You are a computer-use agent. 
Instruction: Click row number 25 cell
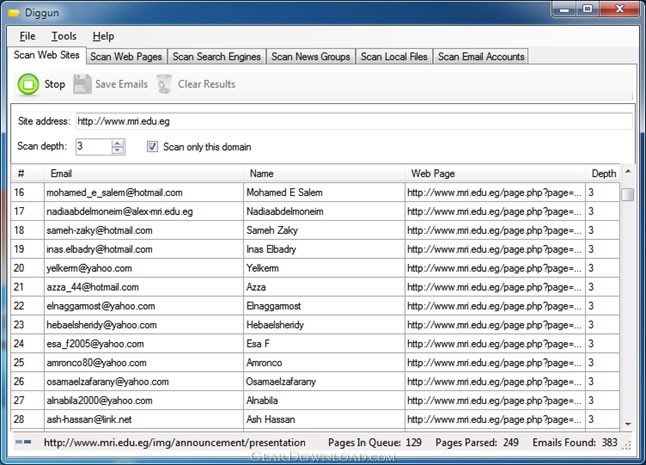tap(27, 363)
